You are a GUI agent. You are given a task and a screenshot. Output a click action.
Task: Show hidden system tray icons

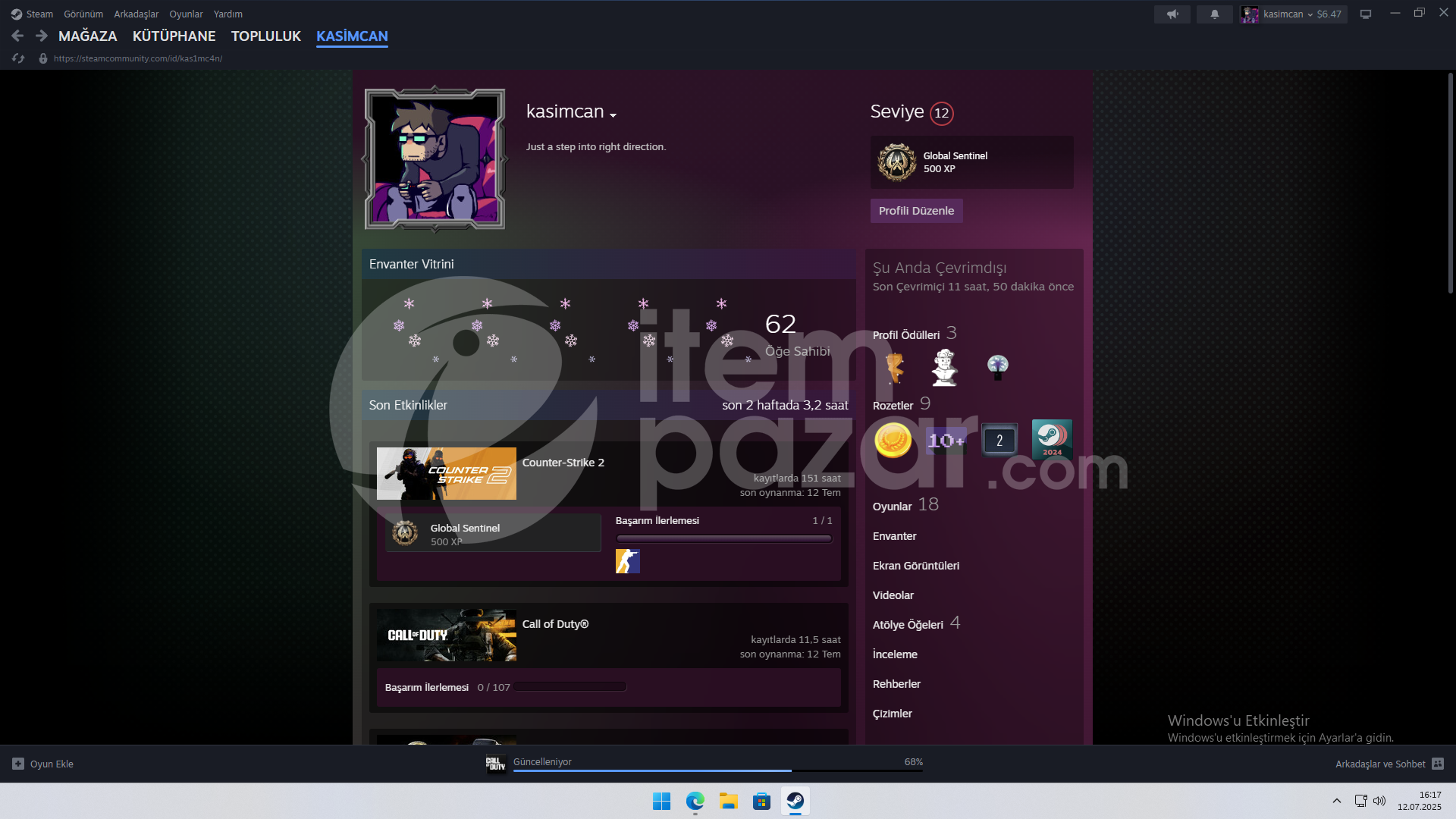click(x=1337, y=801)
